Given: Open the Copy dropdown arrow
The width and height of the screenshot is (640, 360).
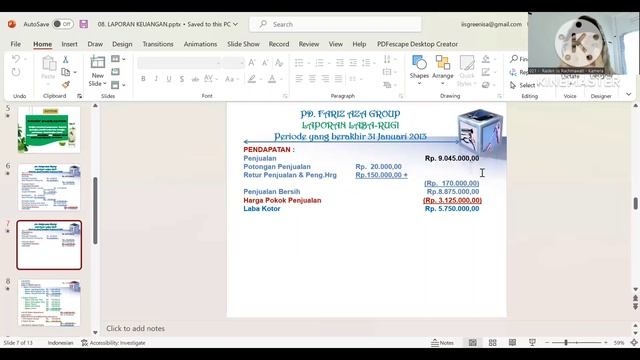Looking at the screenshot, I should 75,72.
